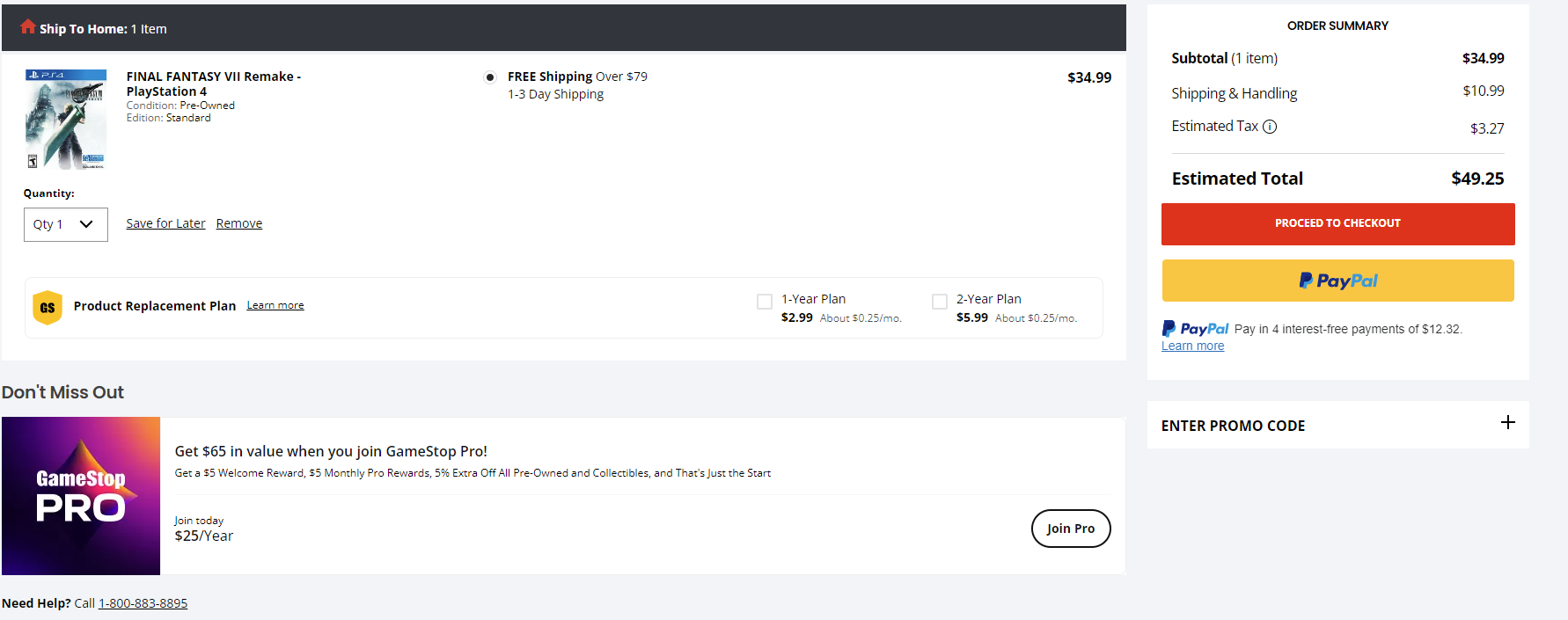Call the 1-800-883-8895 help number link
The image size is (1568, 620).
pos(143,603)
